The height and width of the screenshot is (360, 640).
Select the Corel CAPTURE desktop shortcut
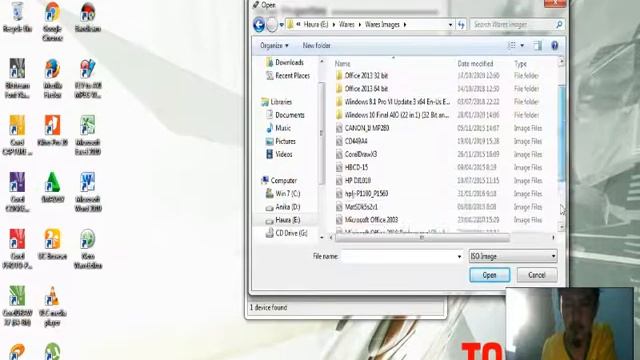[17, 135]
